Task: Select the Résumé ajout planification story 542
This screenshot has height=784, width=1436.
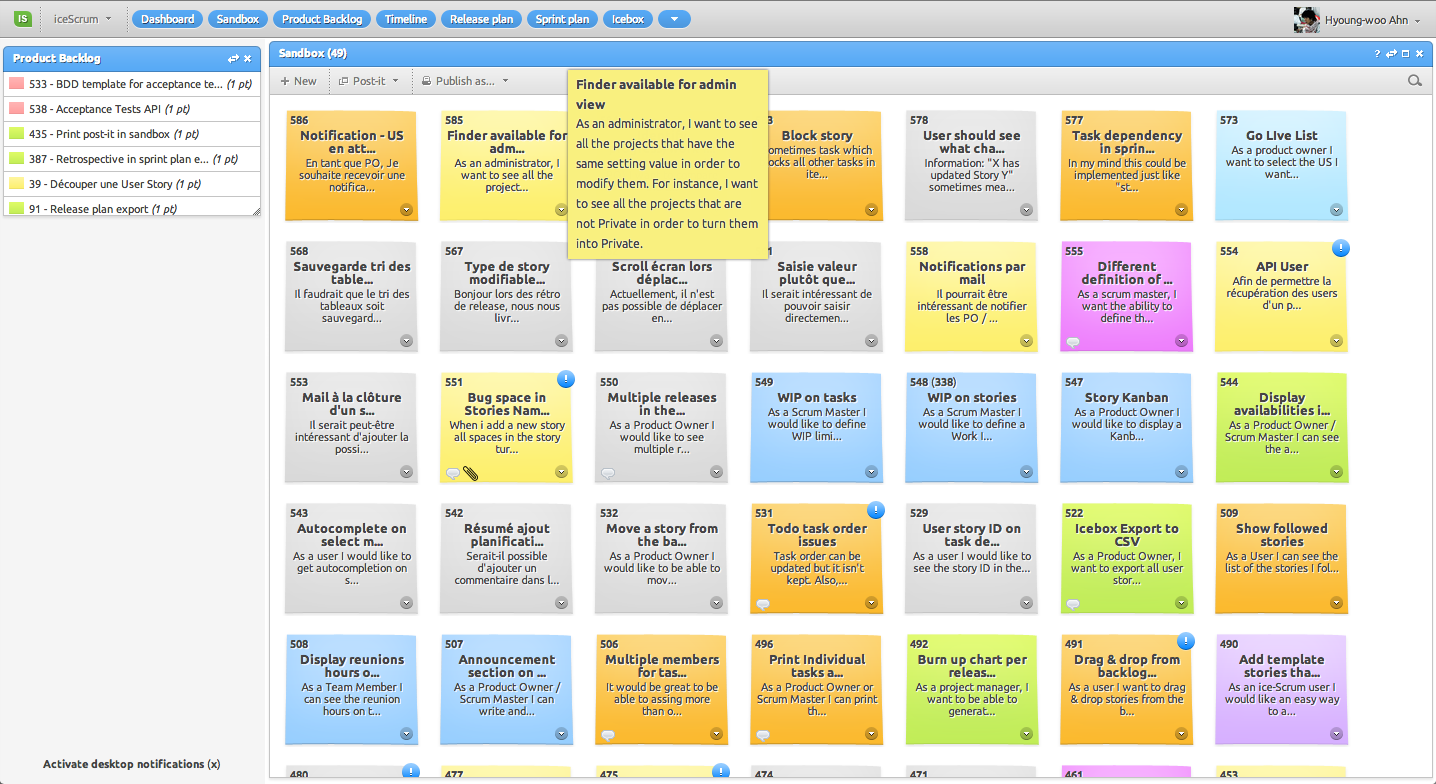Action: tap(506, 558)
